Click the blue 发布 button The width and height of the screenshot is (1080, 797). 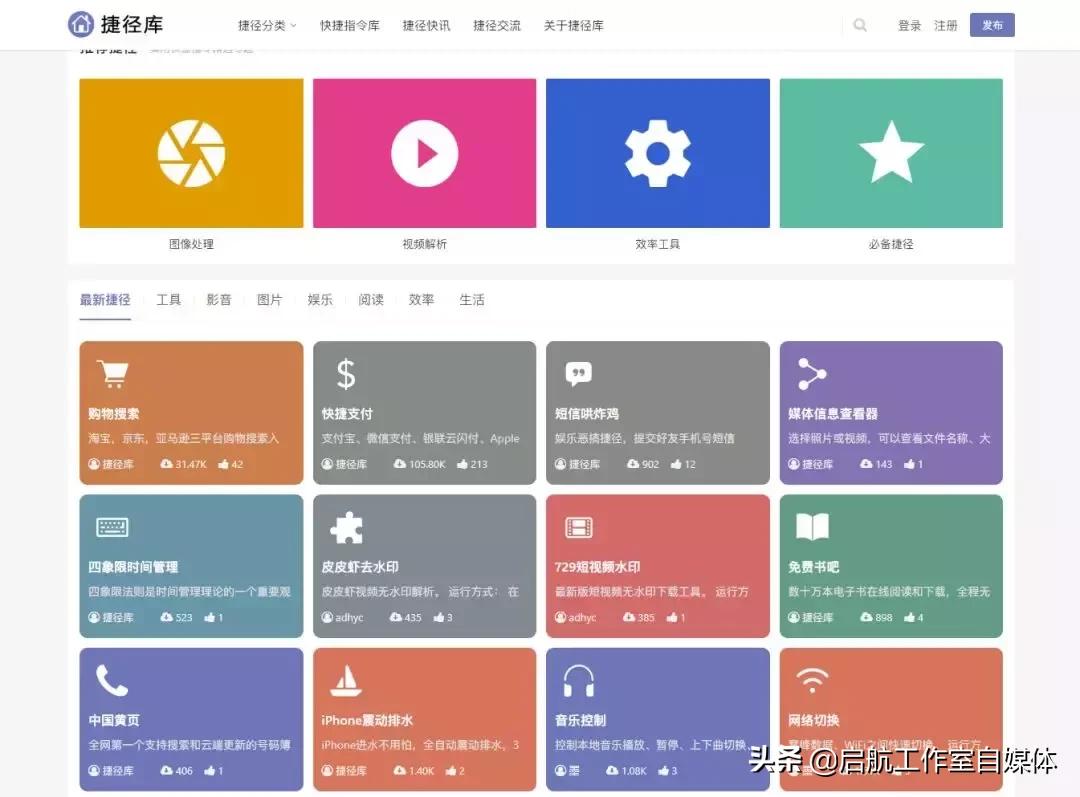992,25
